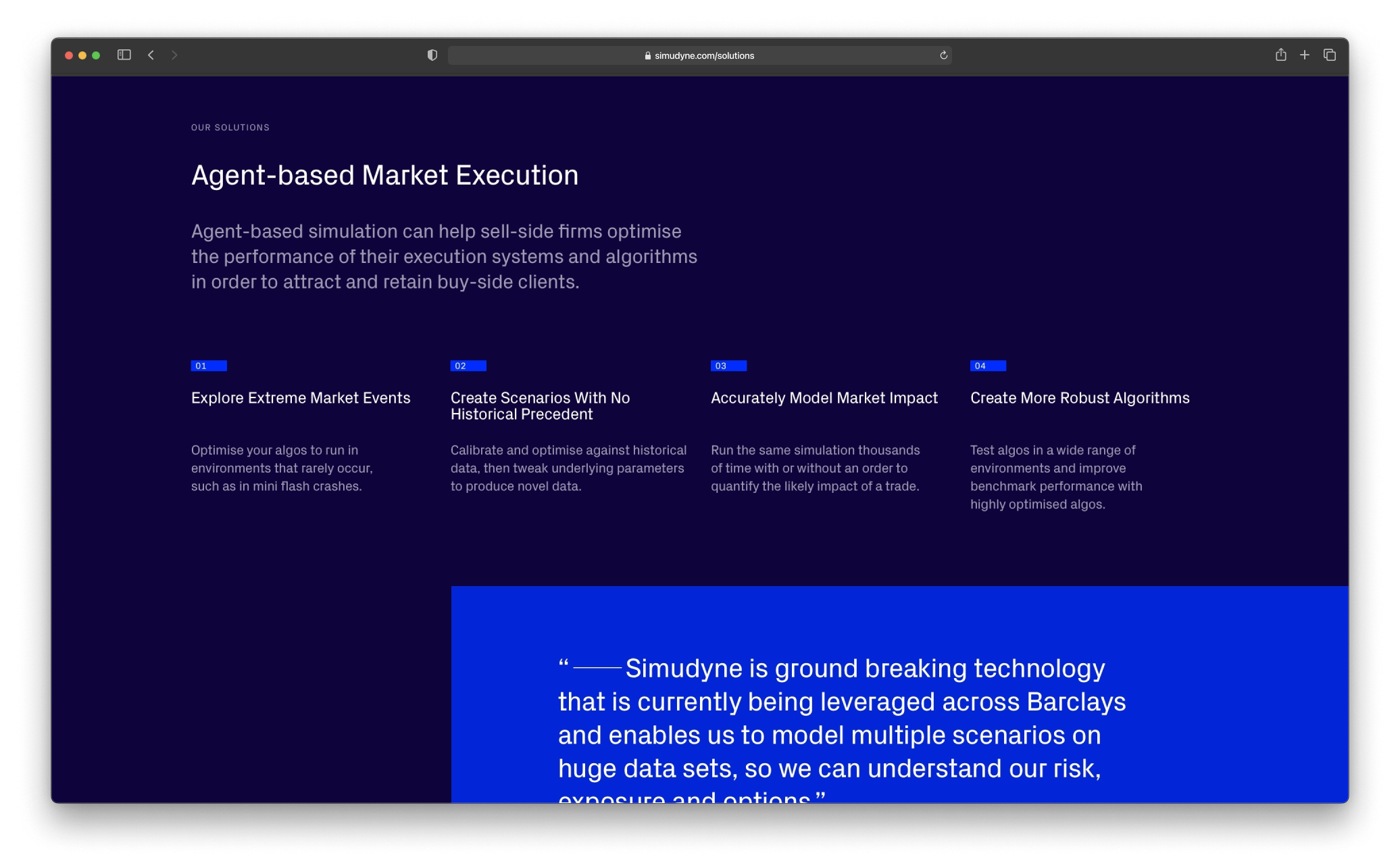The width and height of the screenshot is (1400, 868).
Task: Toggle the Safari sidebar
Action: click(x=124, y=55)
